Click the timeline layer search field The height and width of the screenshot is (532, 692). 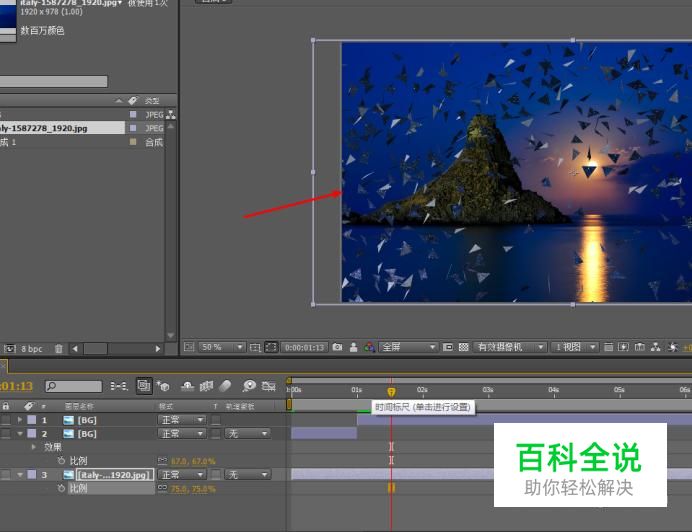click(74, 386)
